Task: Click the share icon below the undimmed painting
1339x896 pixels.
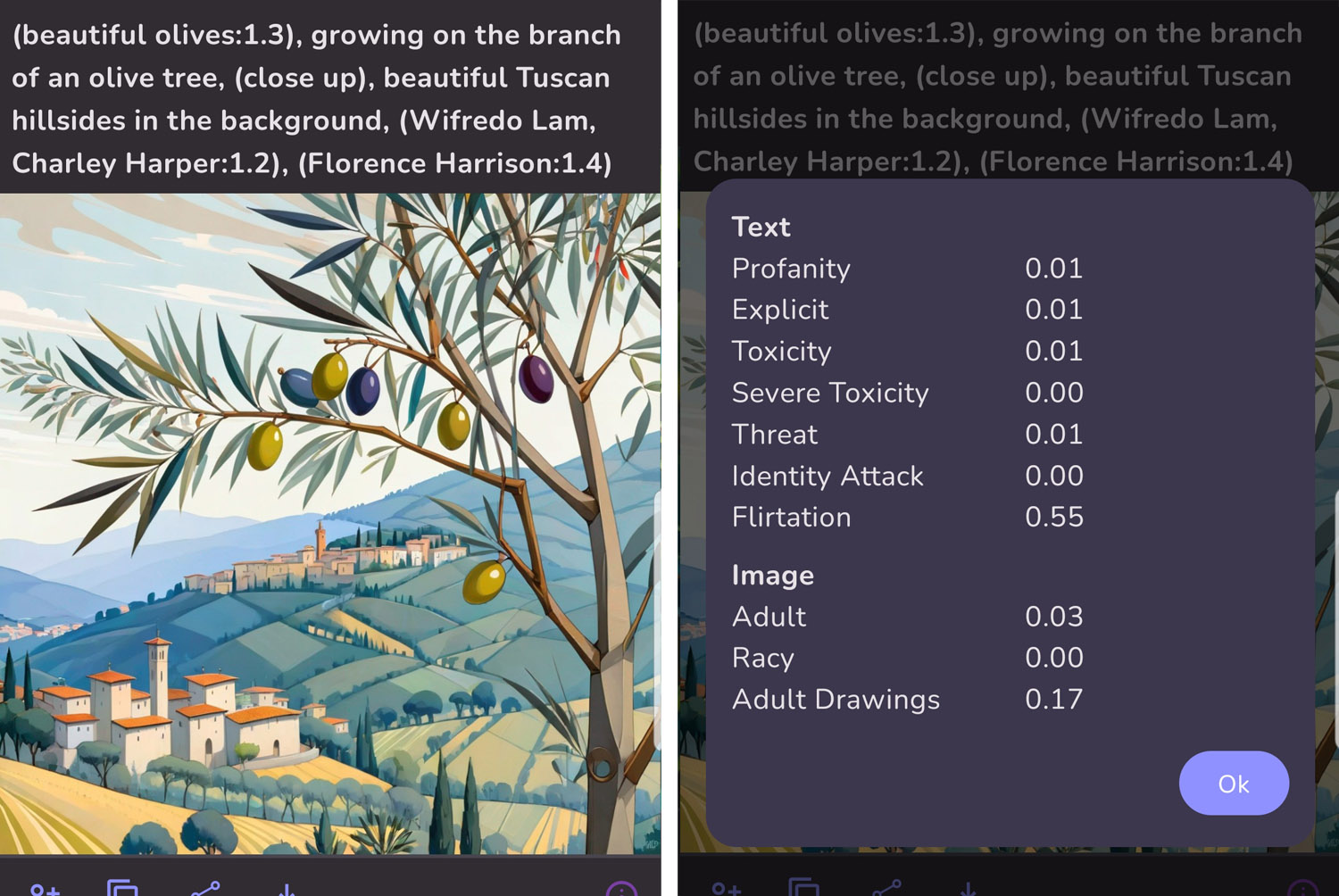Action: tap(205, 889)
